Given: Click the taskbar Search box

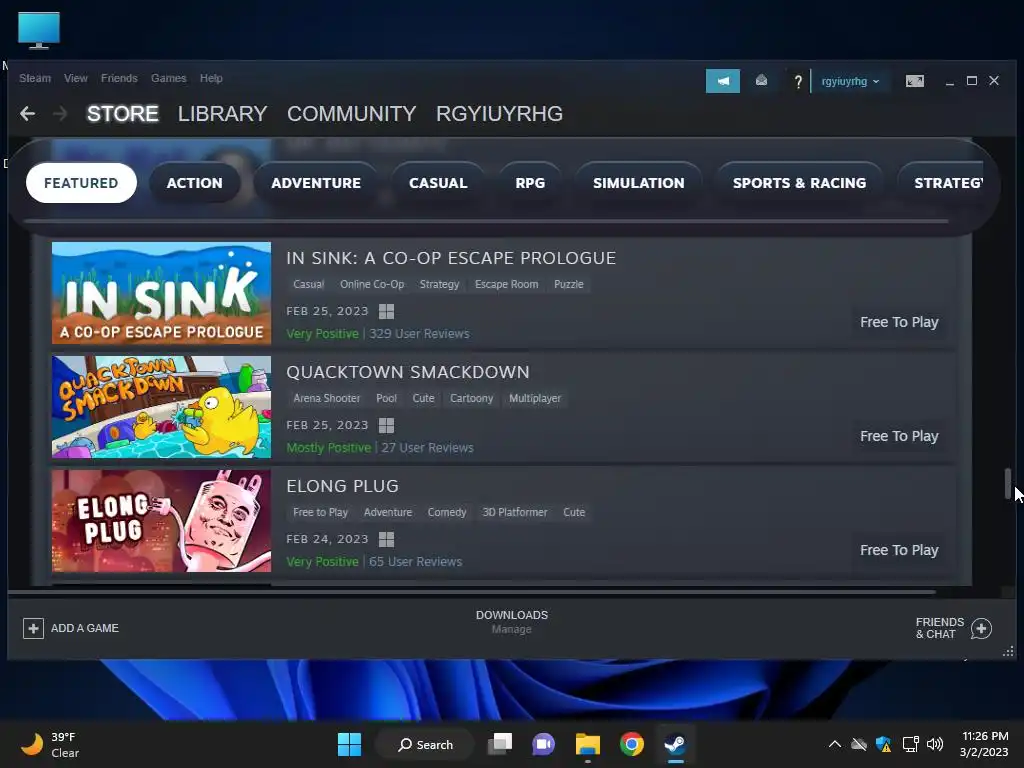Looking at the screenshot, I should pyautogui.click(x=425, y=744).
